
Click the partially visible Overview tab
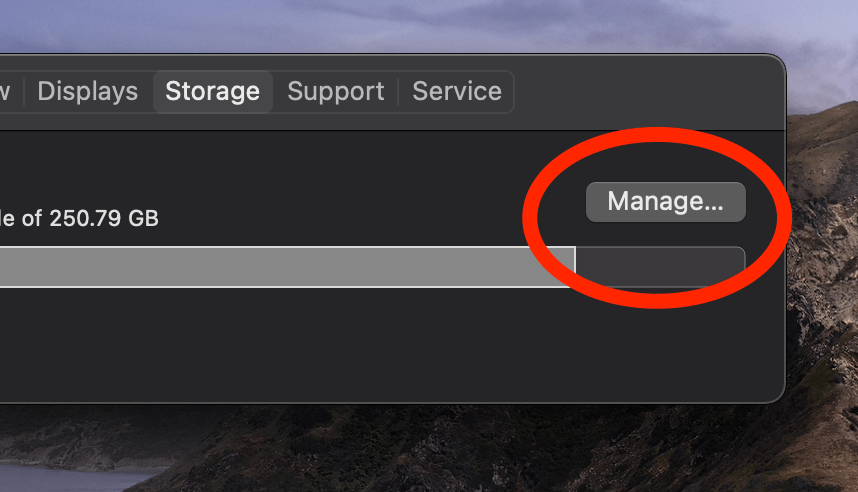6,92
